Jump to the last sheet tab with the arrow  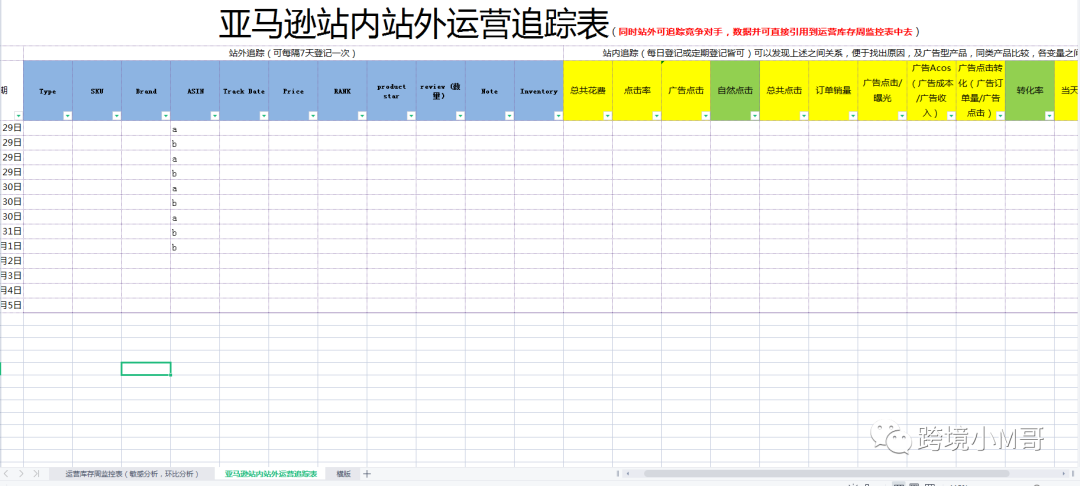[x=36, y=474]
